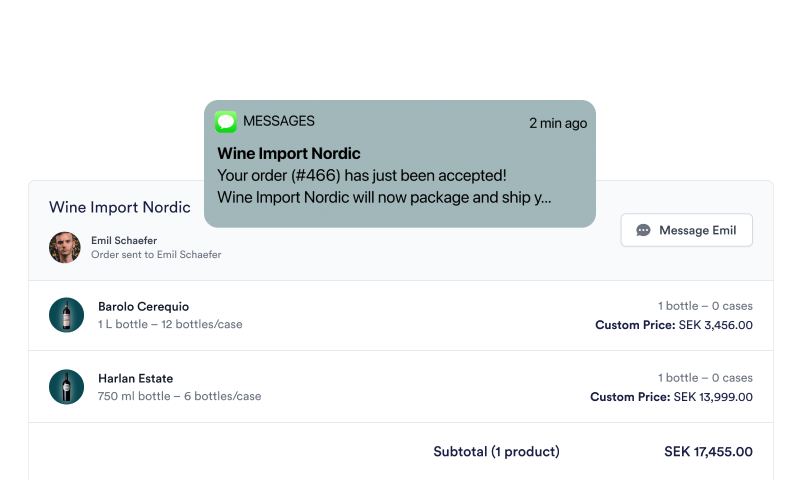Click the Emil Schaefer name text
The height and width of the screenshot is (480, 800).
pos(124,240)
